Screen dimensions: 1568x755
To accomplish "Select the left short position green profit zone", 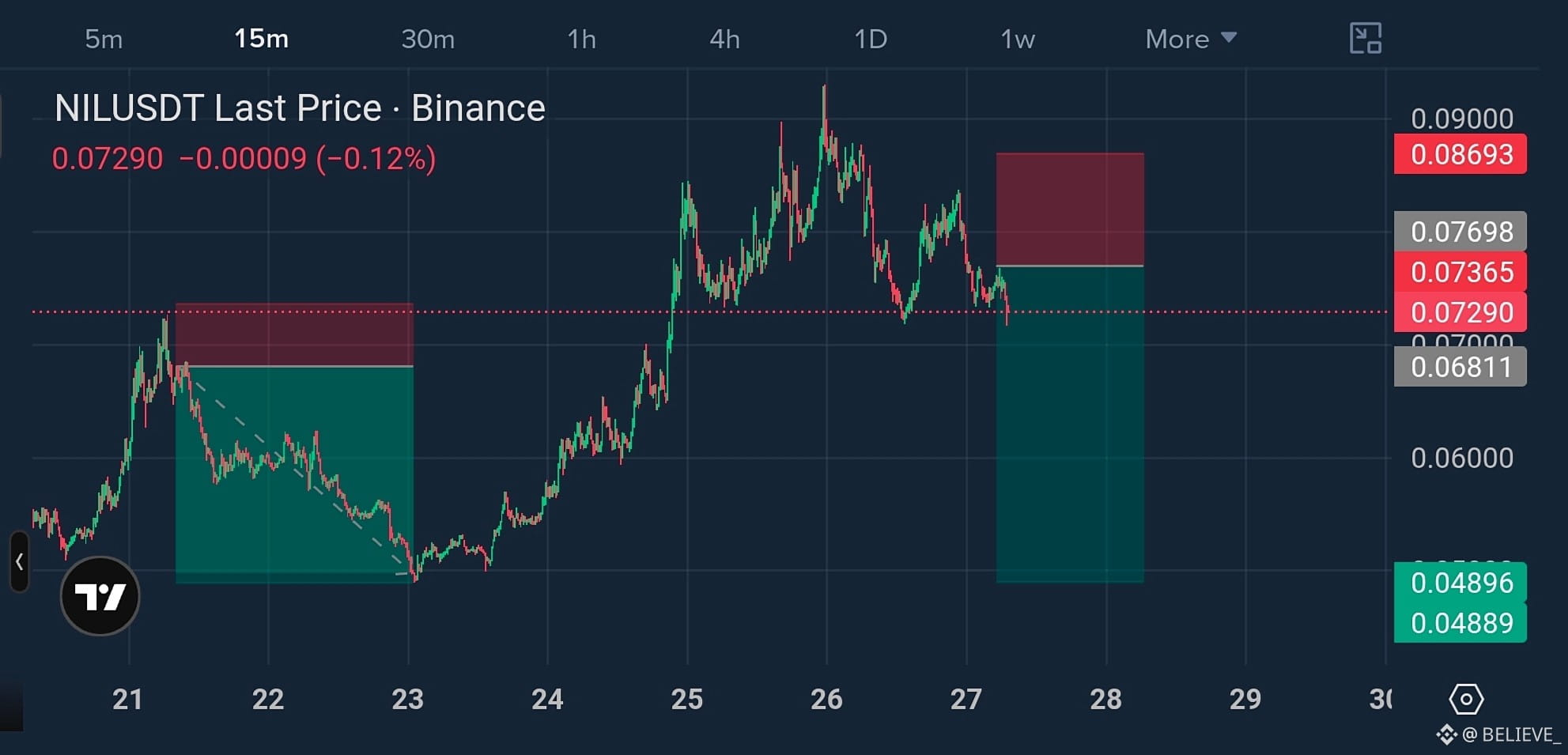I will 294,474.
